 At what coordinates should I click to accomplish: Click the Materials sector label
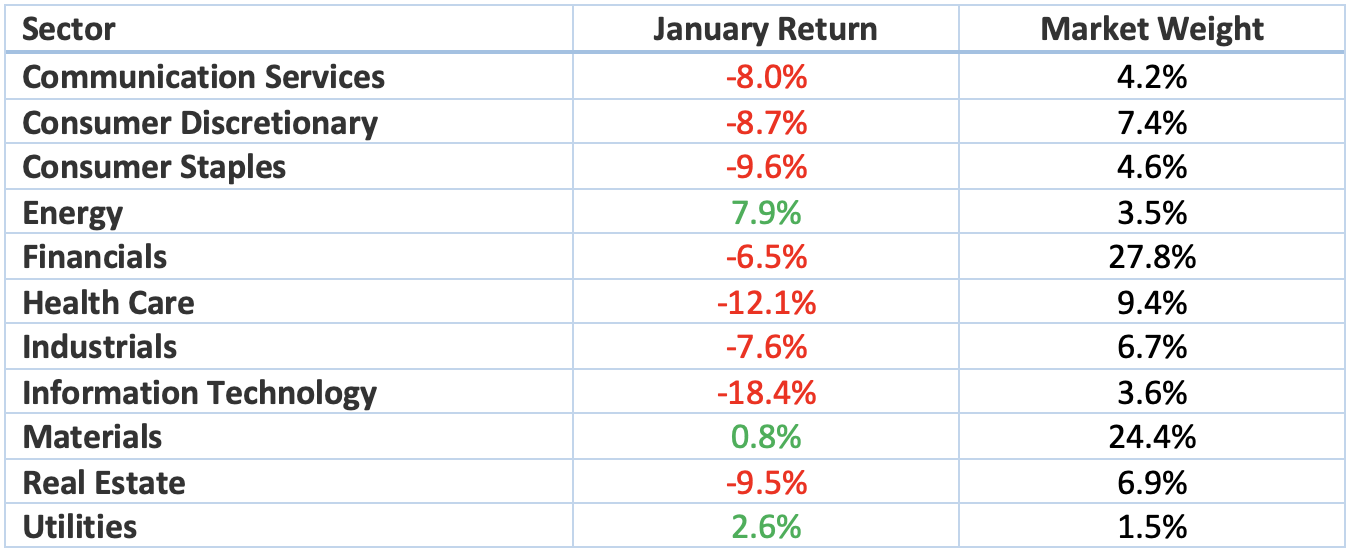click(x=92, y=437)
